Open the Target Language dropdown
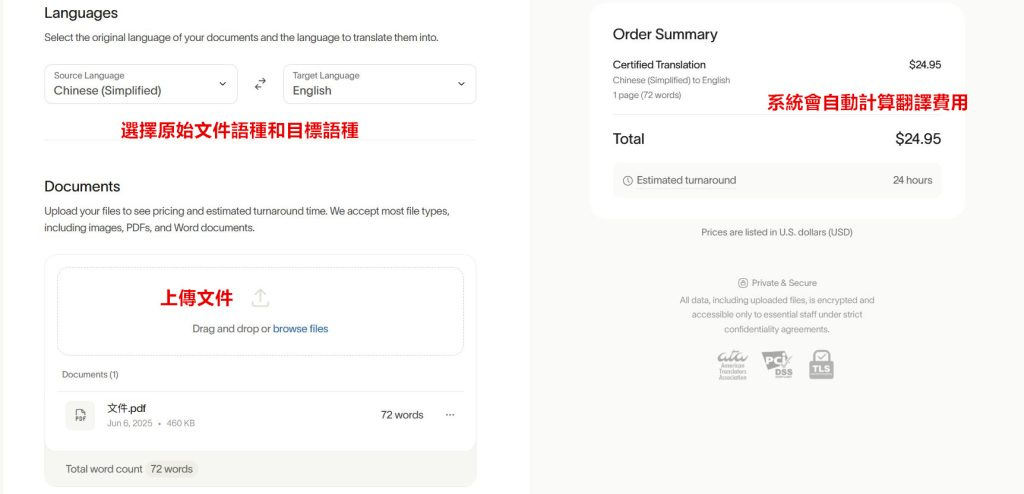 coord(379,84)
